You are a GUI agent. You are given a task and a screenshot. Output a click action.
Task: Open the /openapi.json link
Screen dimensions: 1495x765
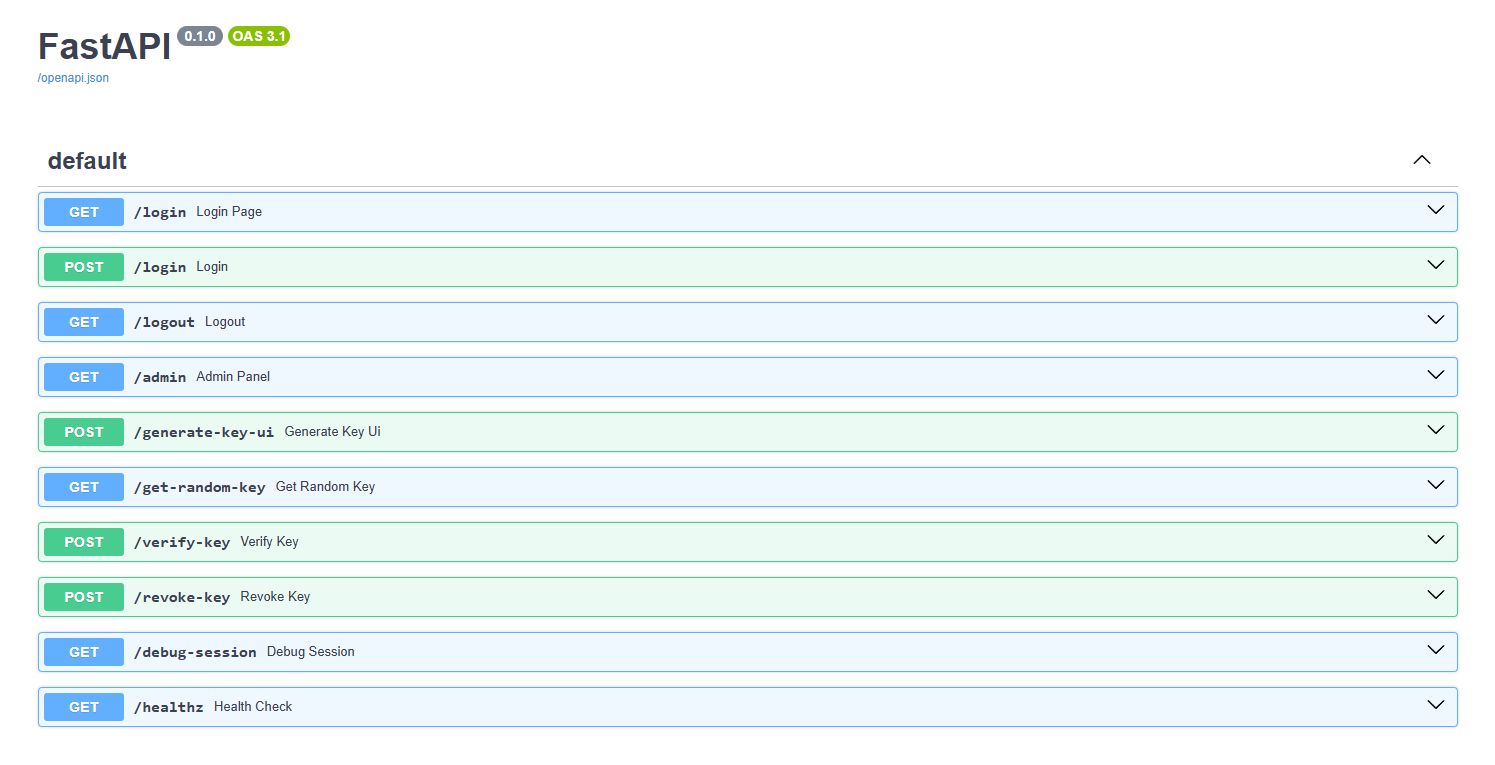(73, 78)
